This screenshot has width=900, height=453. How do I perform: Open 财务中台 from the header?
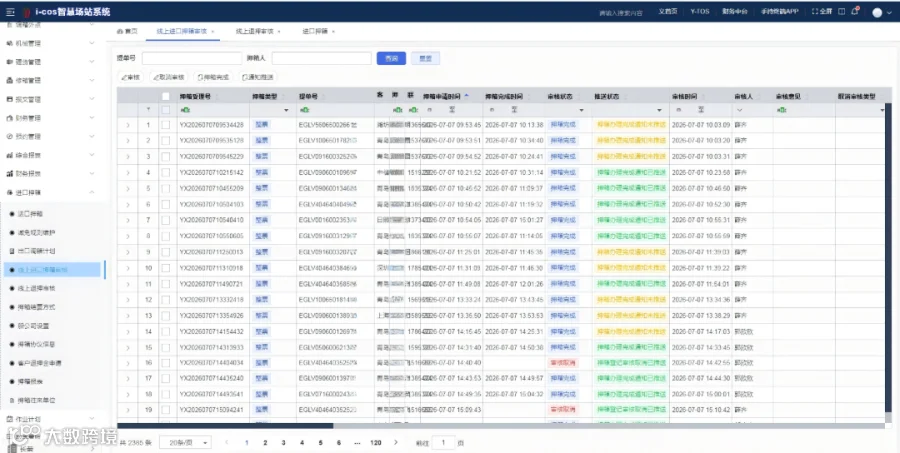735,11
